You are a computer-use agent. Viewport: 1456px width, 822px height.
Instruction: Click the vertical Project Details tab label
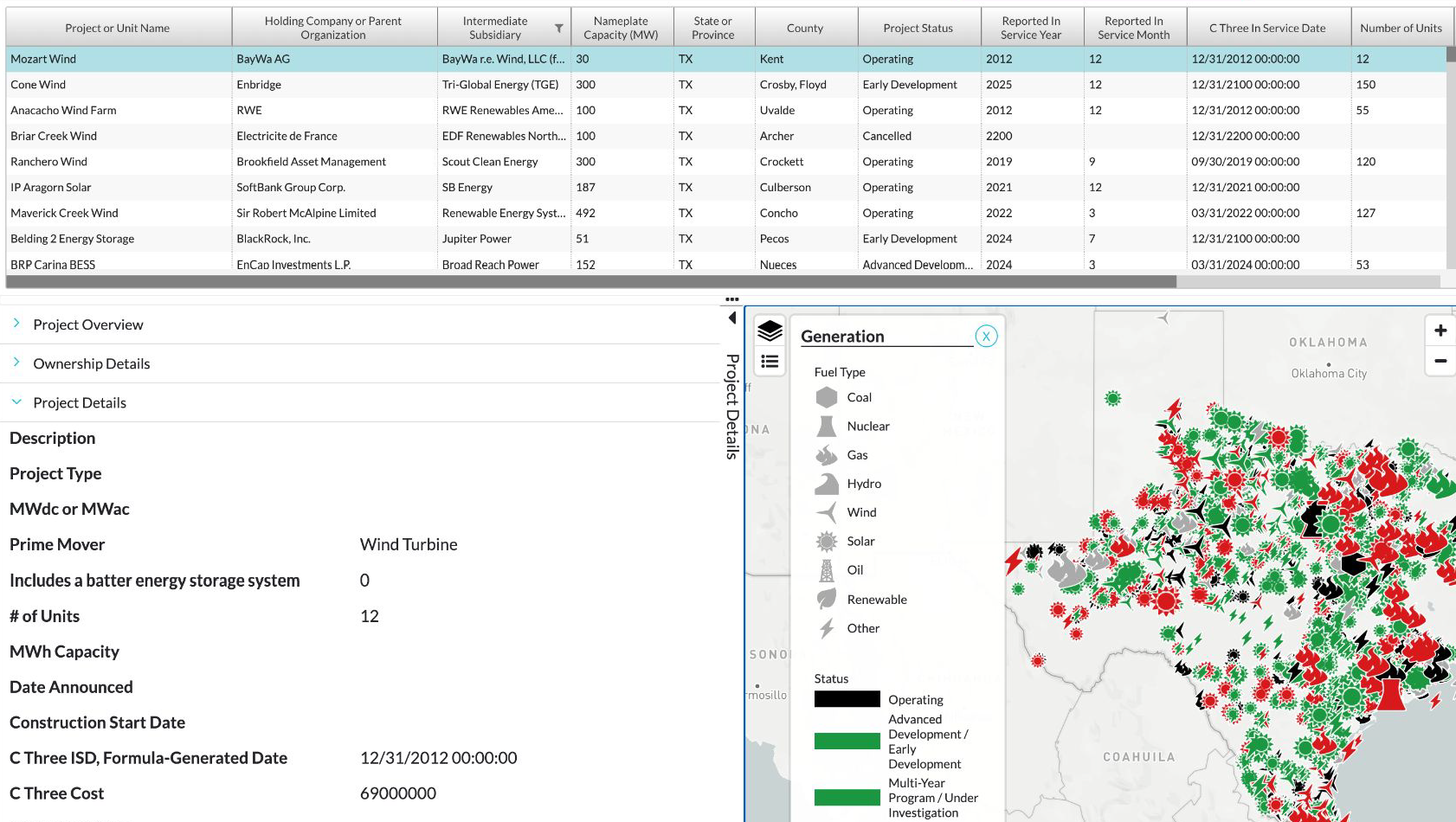tap(732, 406)
